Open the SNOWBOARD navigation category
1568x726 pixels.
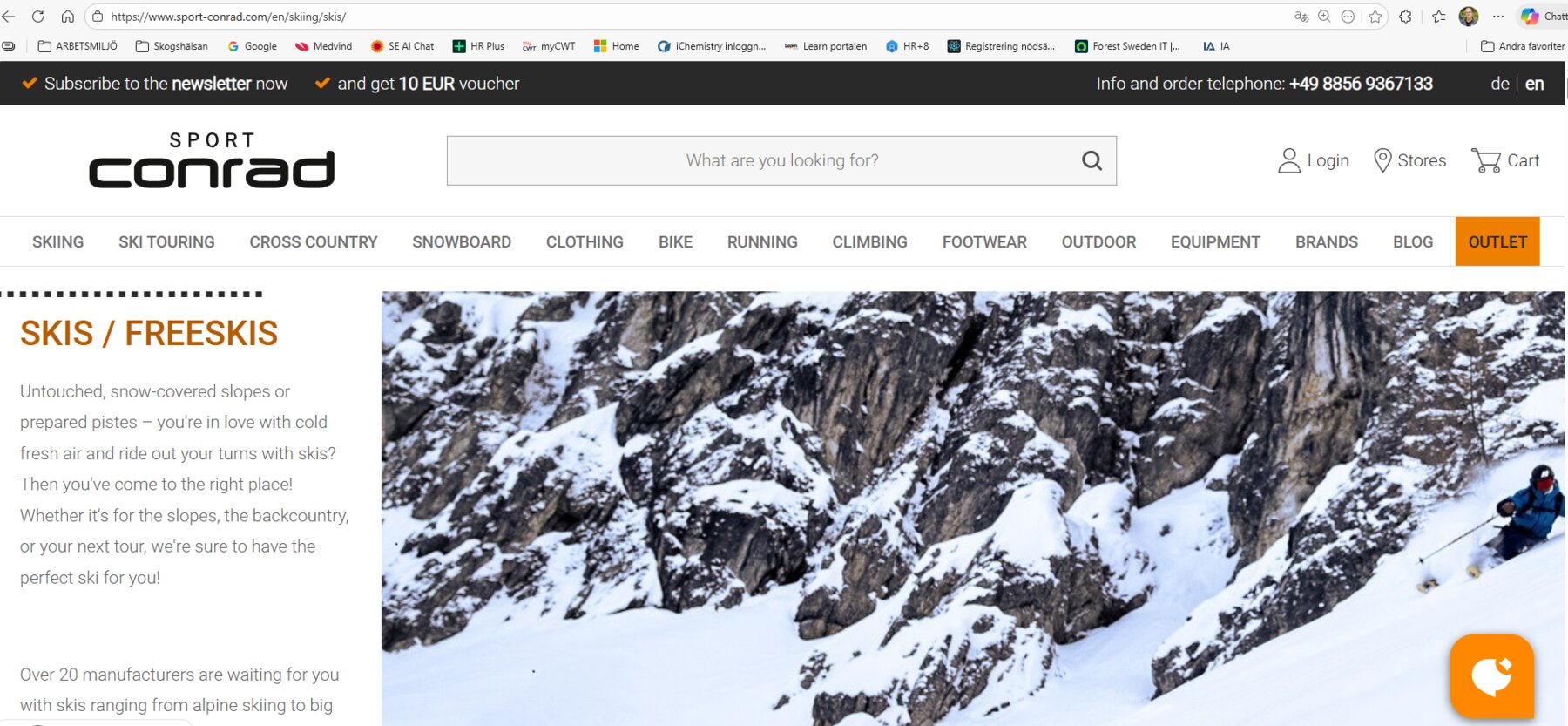(x=462, y=242)
